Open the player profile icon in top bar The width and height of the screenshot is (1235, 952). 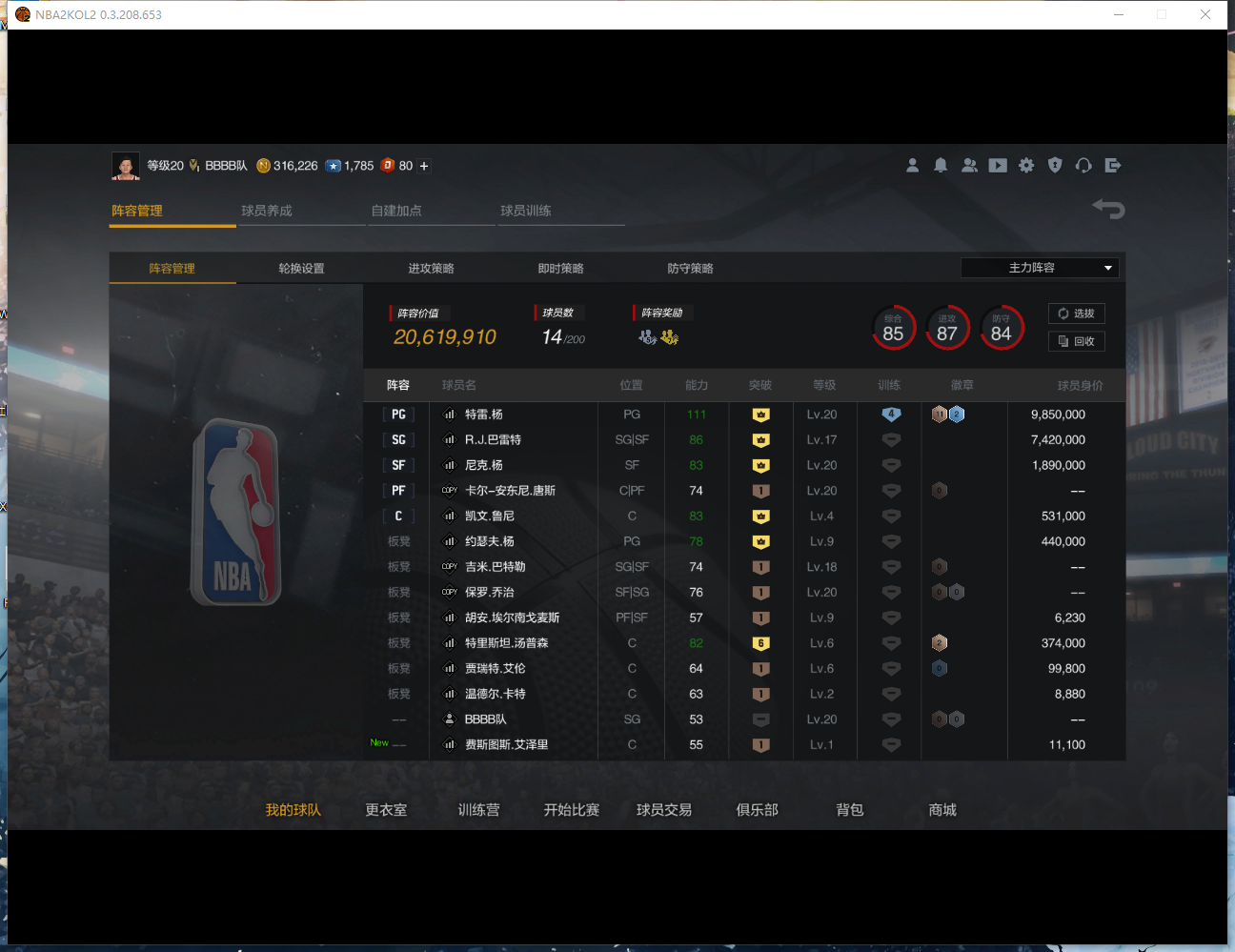click(912, 166)
